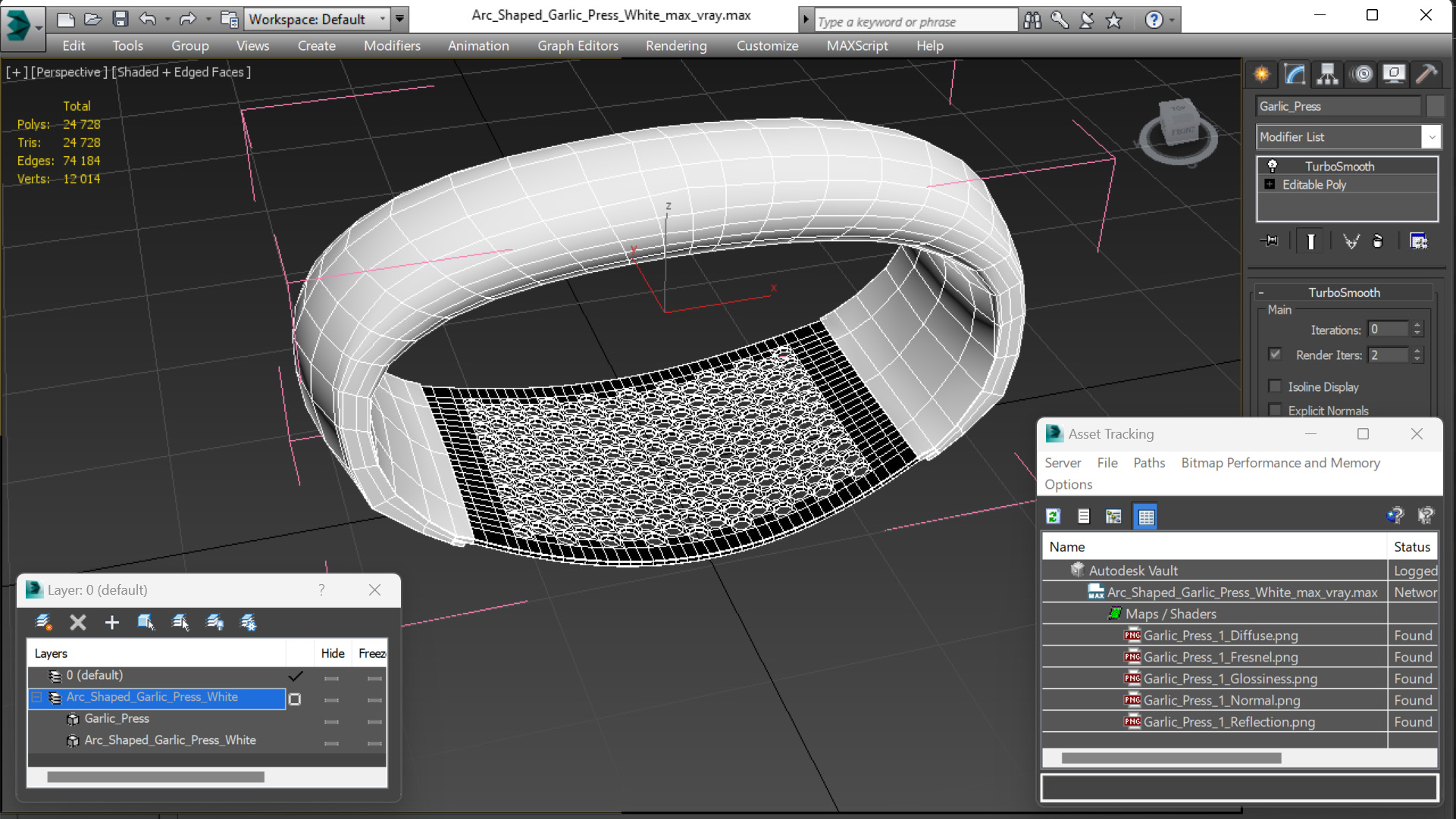Switch to the Utilities hammer panel

coord(1426,73)
